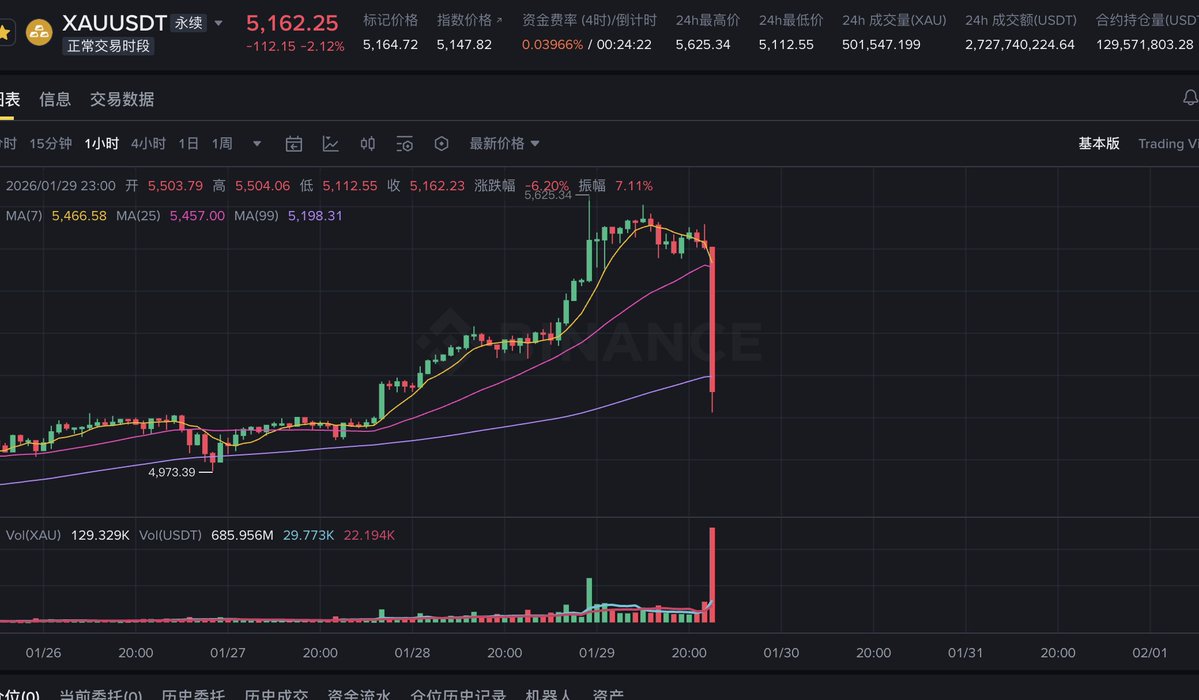Viewport: 1199px width, 700px height.
Task: Click the calendar go-to-date icon
Action: click(294, 144)
